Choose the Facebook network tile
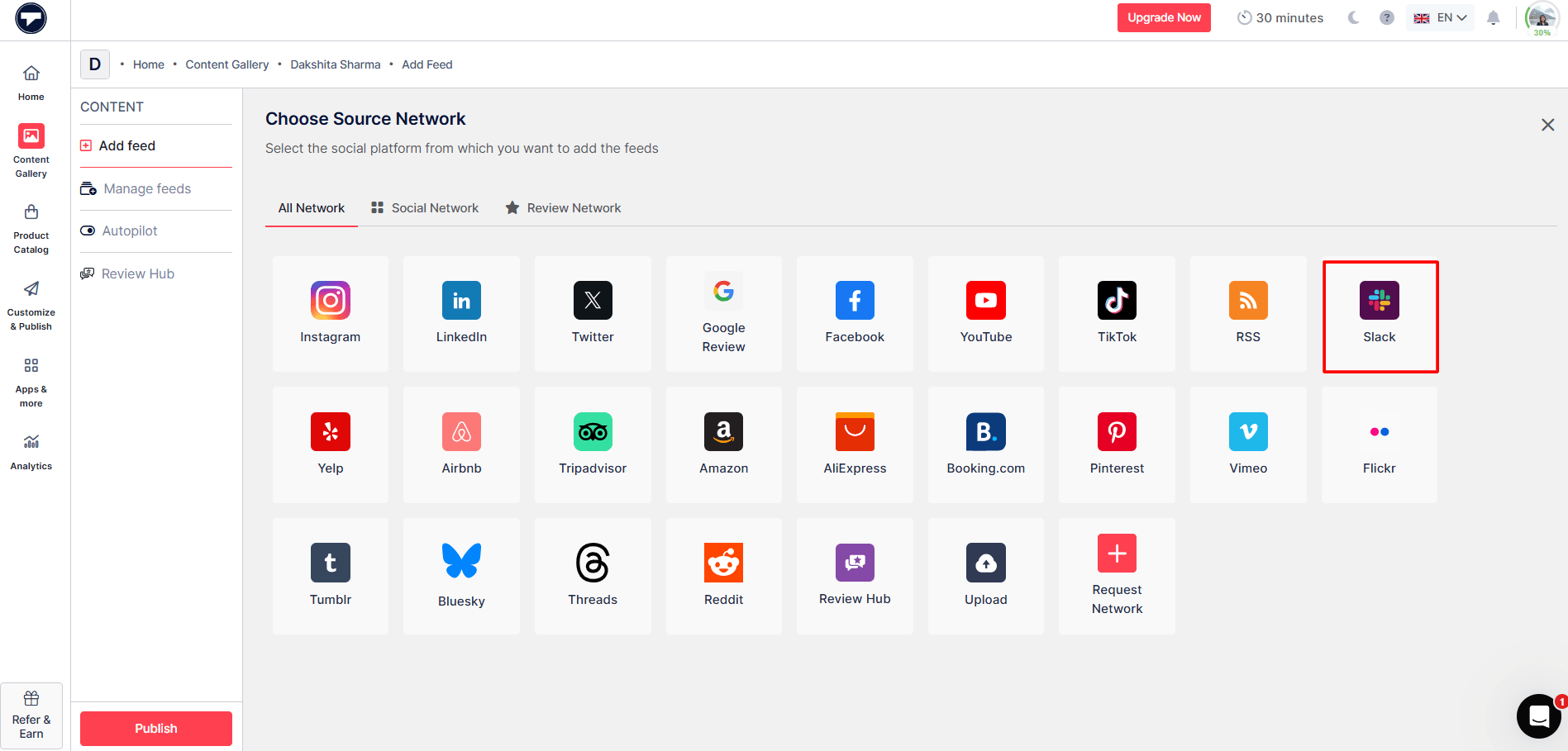This screenshot has height=751, width=1568. [x=855, y=314]
